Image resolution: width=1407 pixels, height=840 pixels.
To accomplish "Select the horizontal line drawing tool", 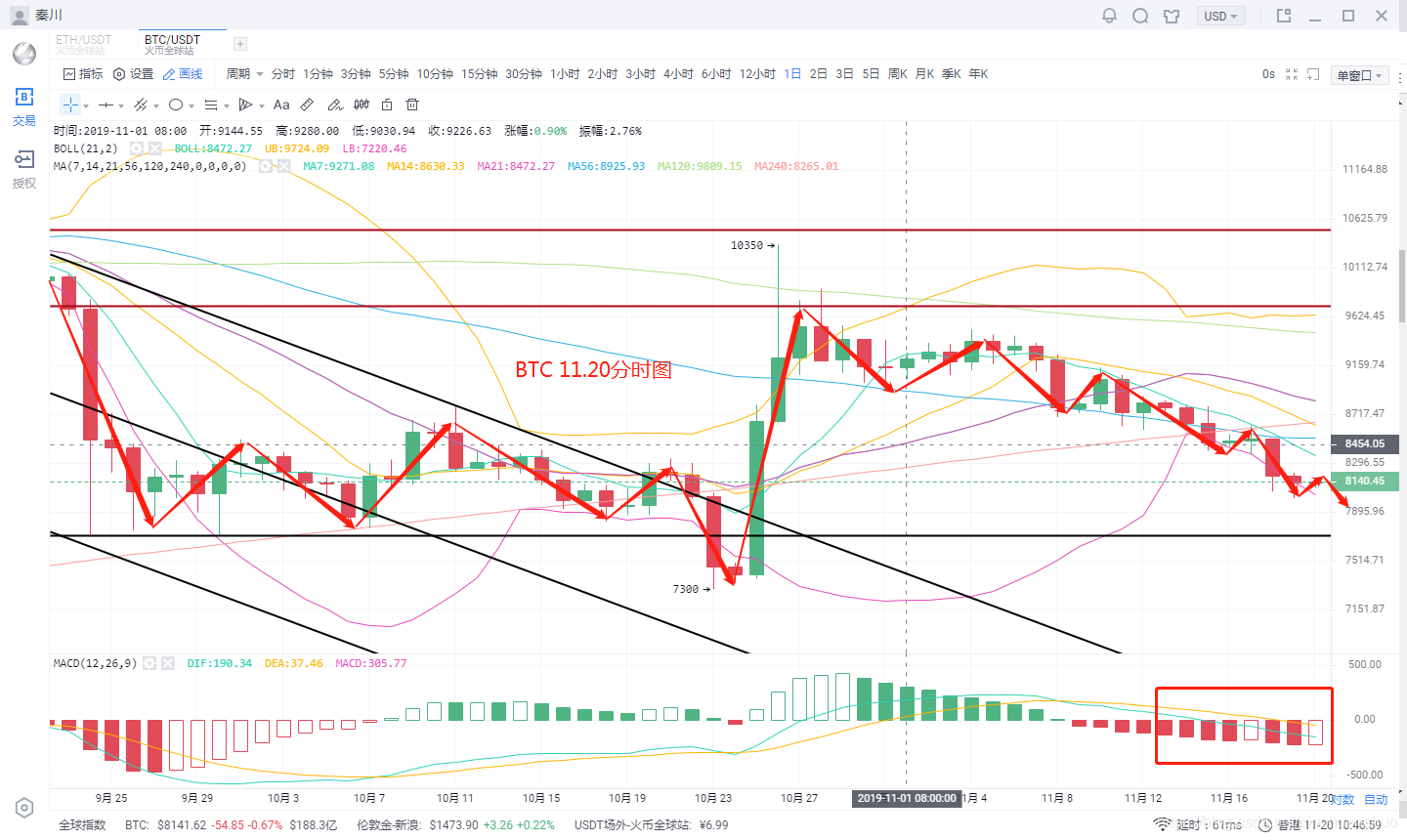I will click(x=106, y=105).
